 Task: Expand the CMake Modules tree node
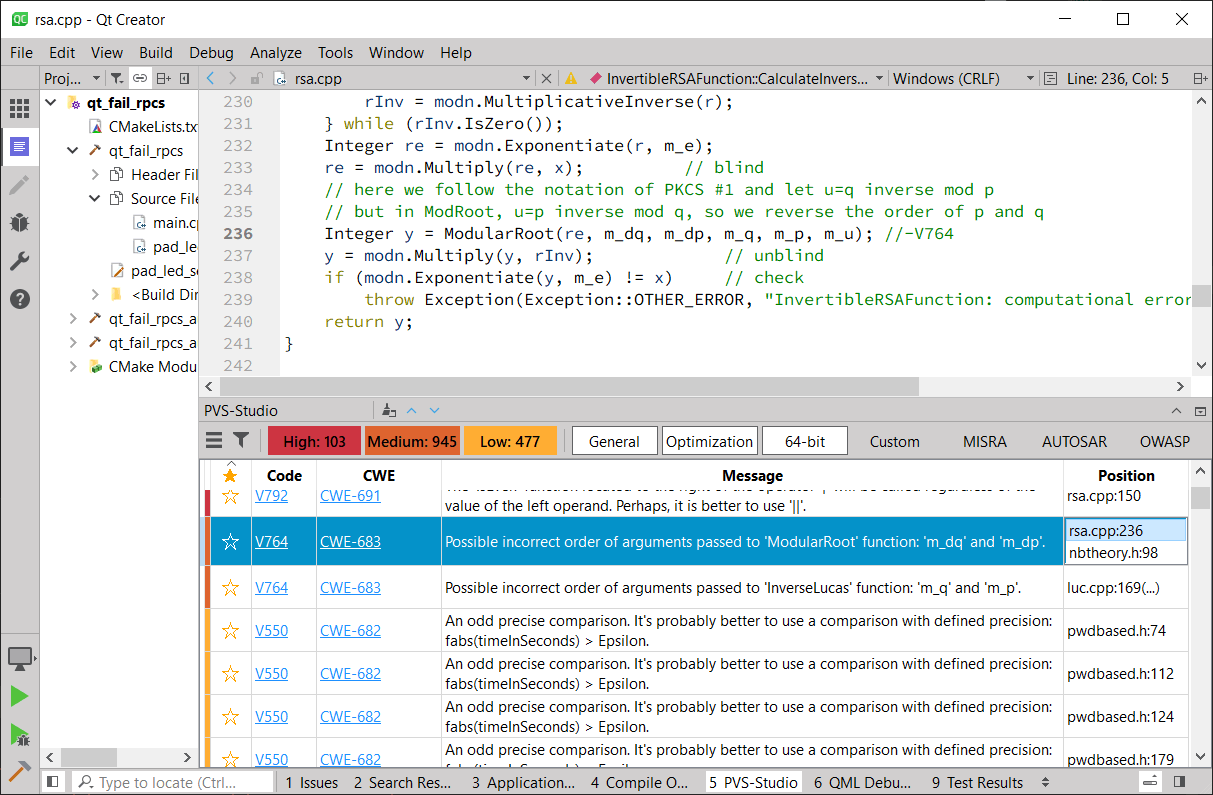click(73, 366)
